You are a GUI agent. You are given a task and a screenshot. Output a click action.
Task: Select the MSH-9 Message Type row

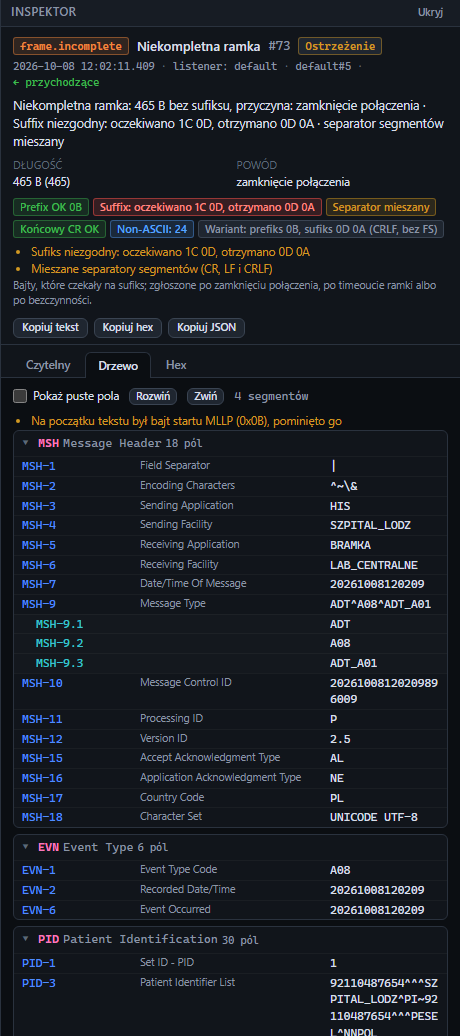(231, 604)
